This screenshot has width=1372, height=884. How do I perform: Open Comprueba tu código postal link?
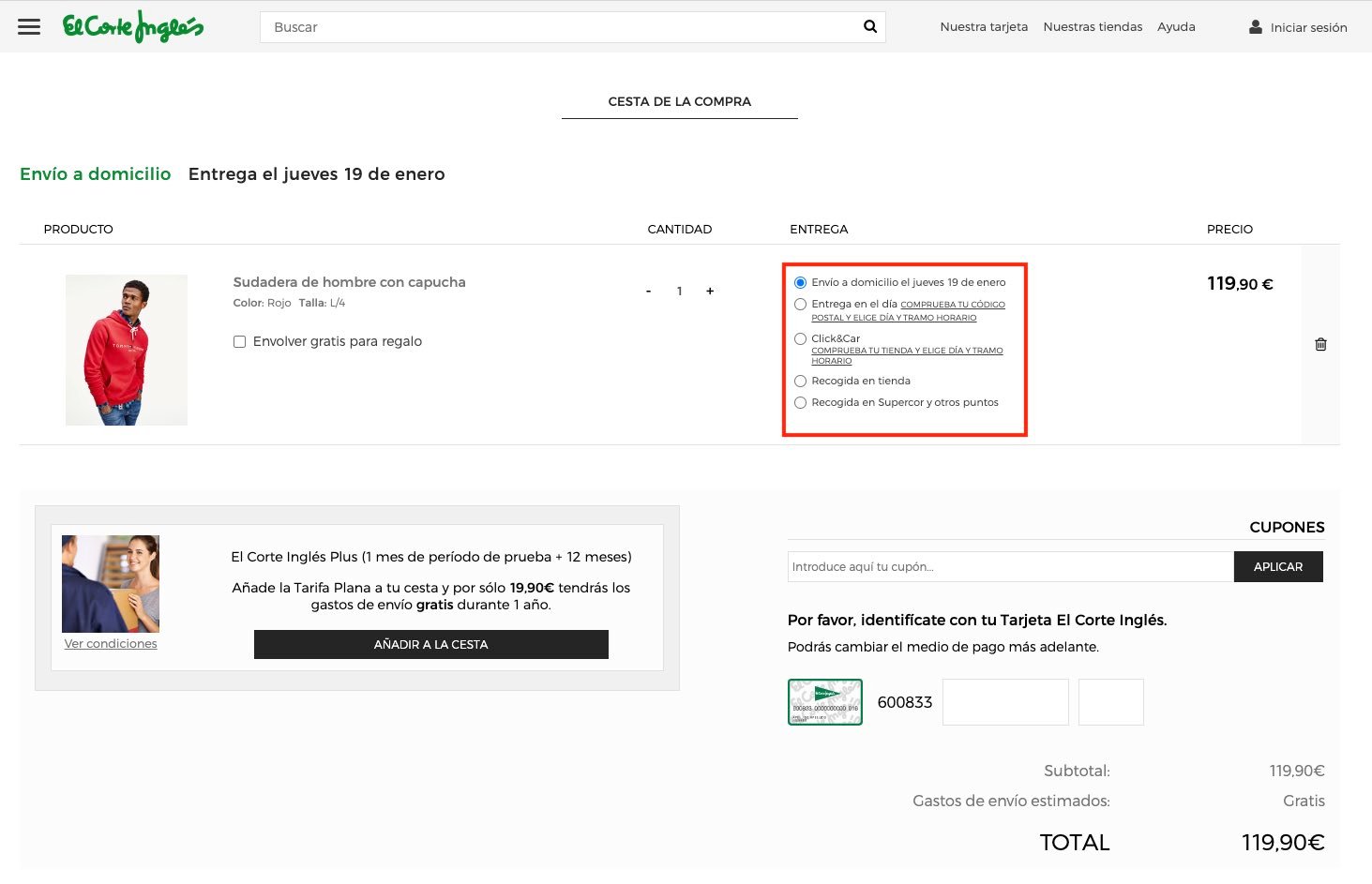[908, 311]
